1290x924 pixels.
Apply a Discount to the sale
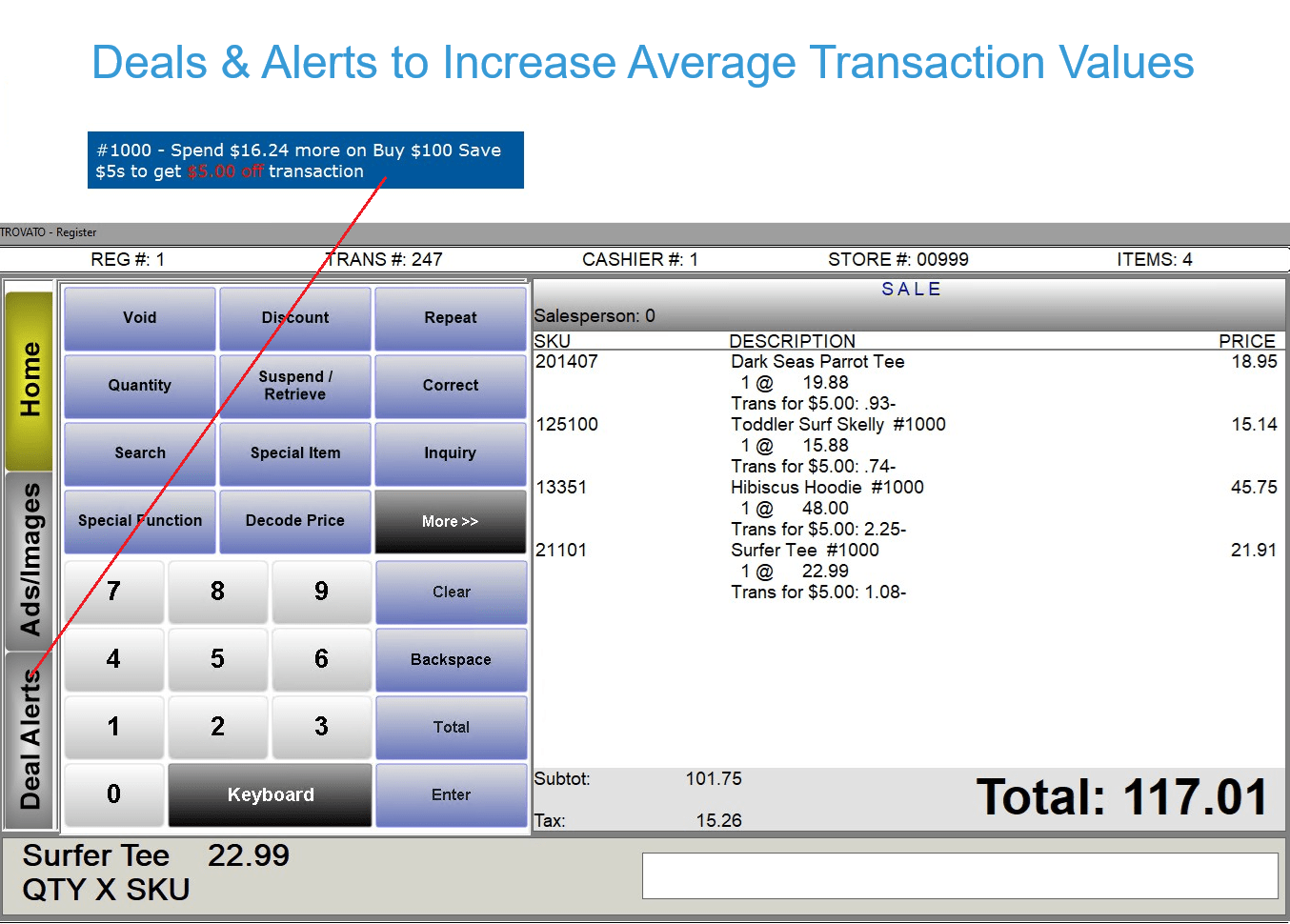[295, 317]
